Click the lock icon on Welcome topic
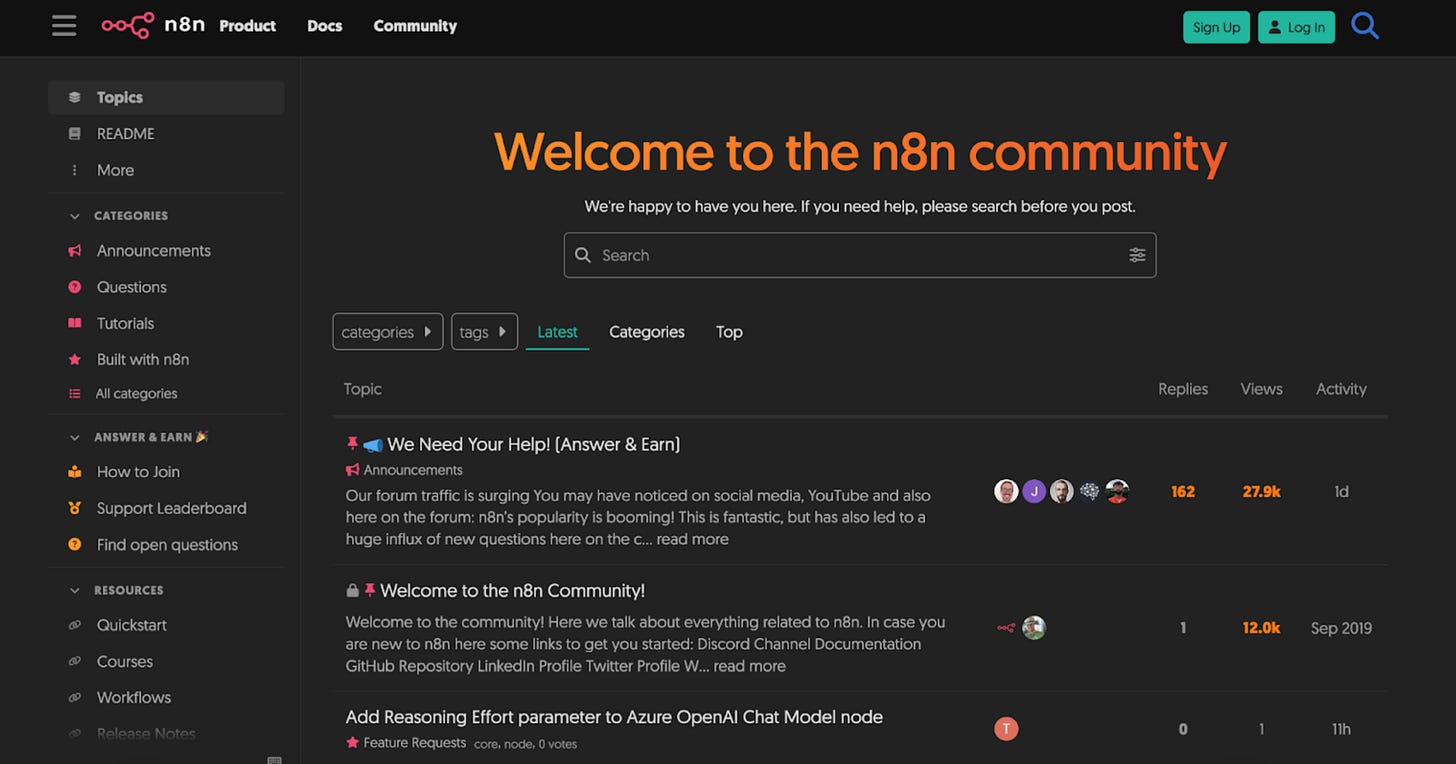The height and width of the screenshot is (764, 1456). tap(352, 591)
